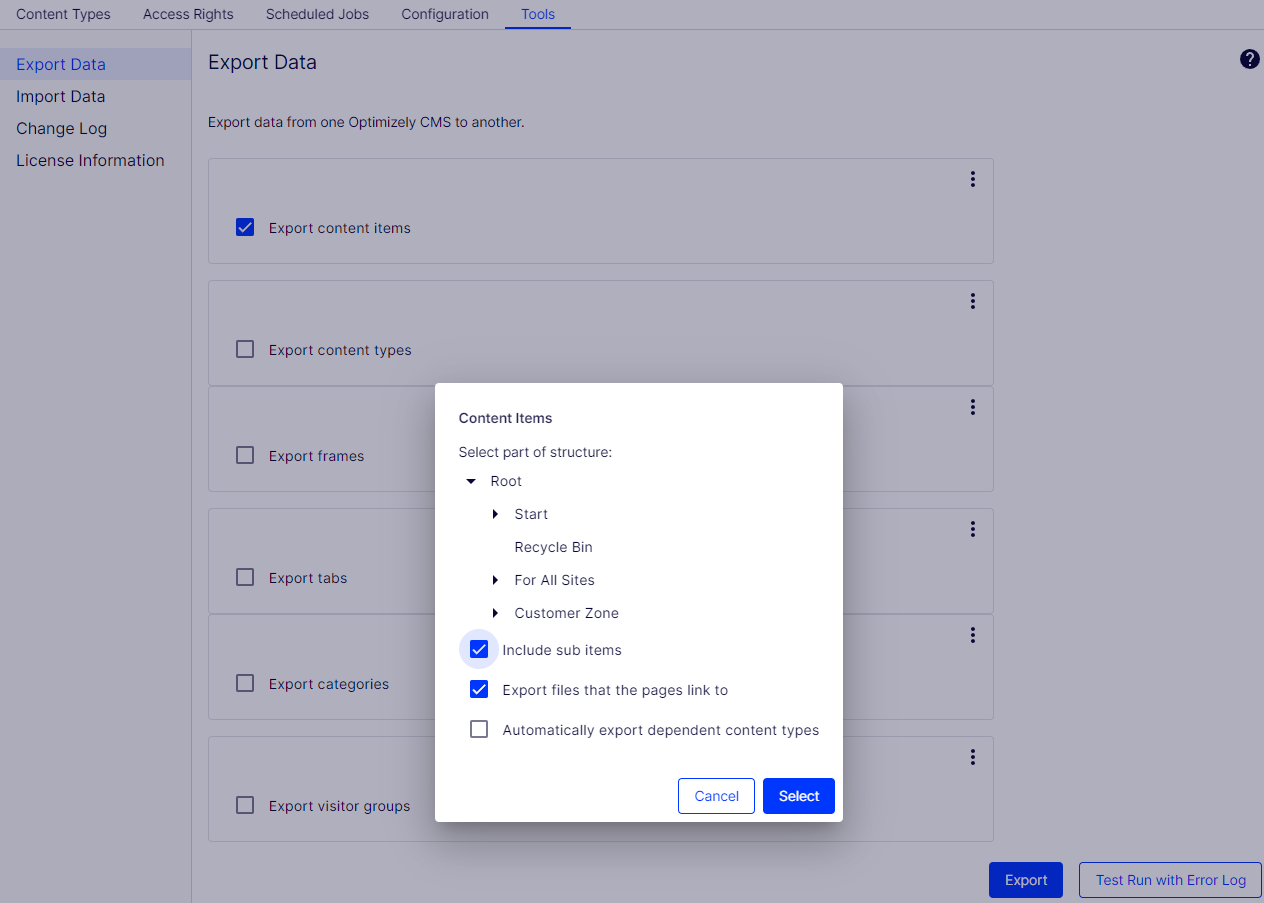
Task: Open options menu for Export content types
Action: point(972,301)
